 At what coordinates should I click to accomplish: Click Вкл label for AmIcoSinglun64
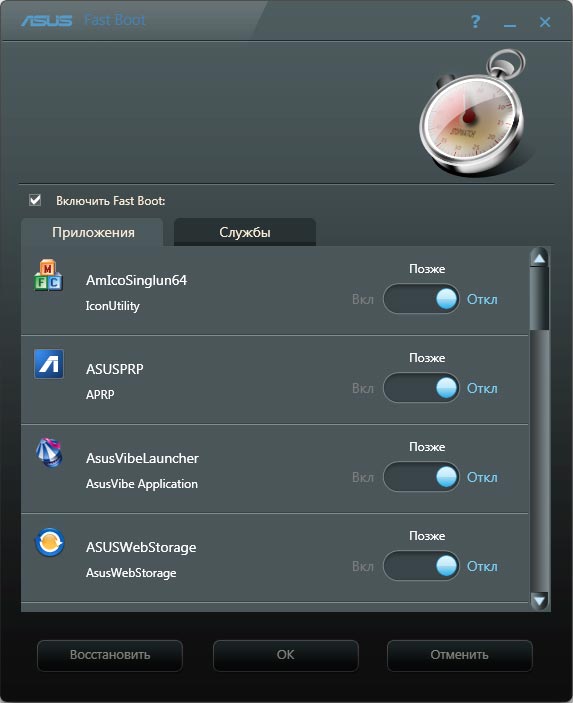363,299
